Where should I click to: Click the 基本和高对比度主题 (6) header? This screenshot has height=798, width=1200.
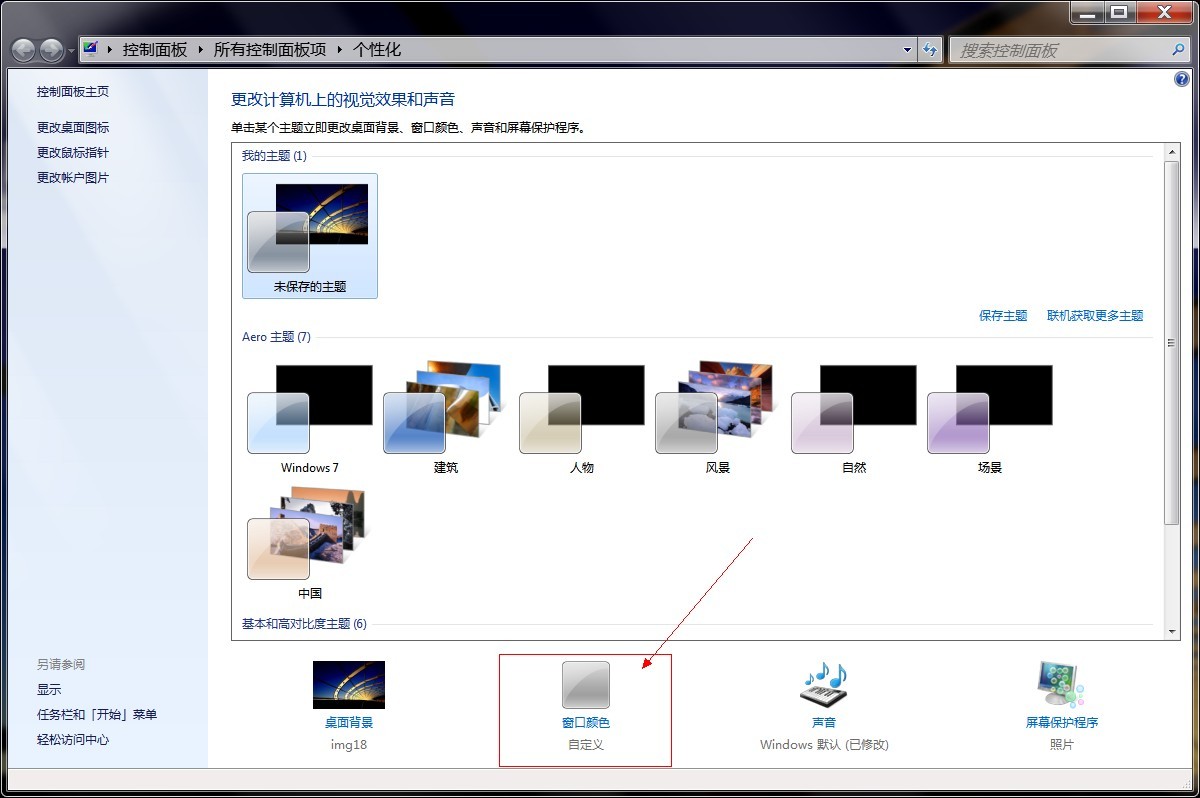click(304, 624)
